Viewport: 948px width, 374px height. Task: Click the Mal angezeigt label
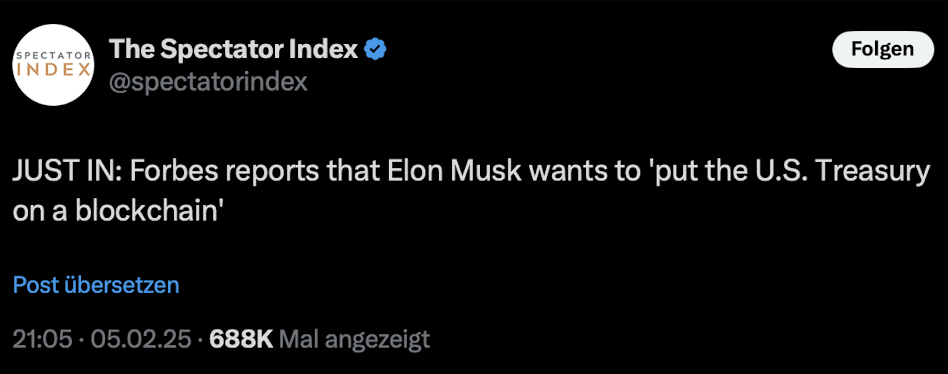355,339
